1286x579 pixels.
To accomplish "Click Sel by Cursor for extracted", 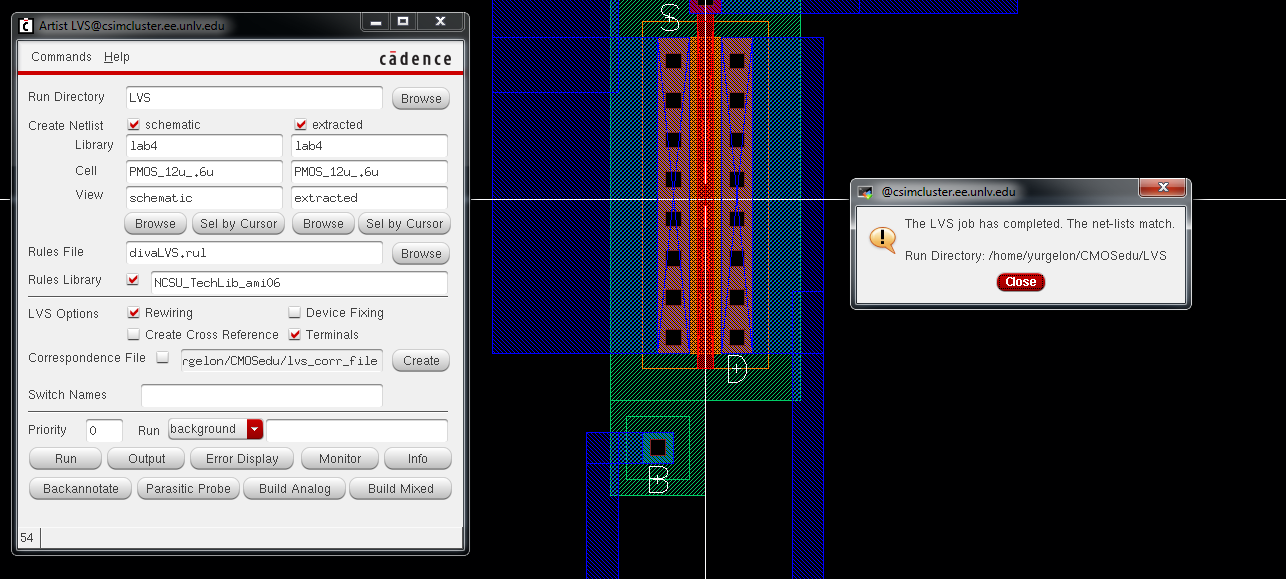I will pyautogui.click(x=405, y=224).
